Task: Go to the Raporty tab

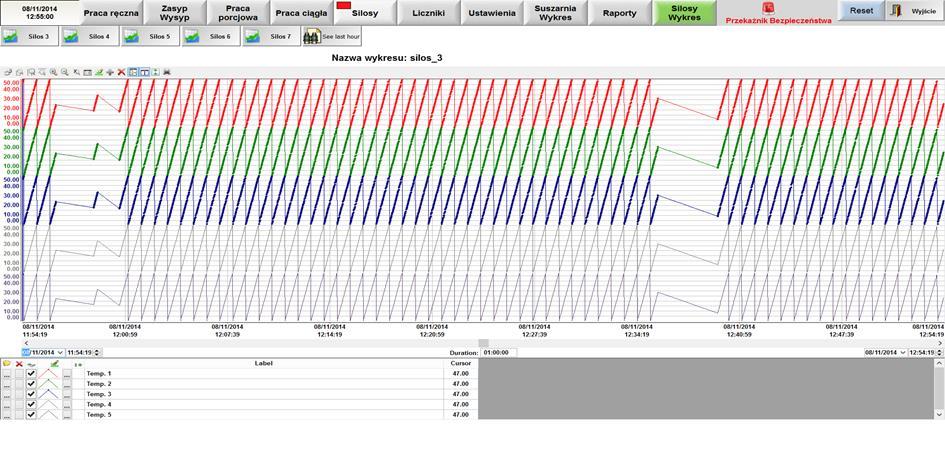Action: [620, 13]
